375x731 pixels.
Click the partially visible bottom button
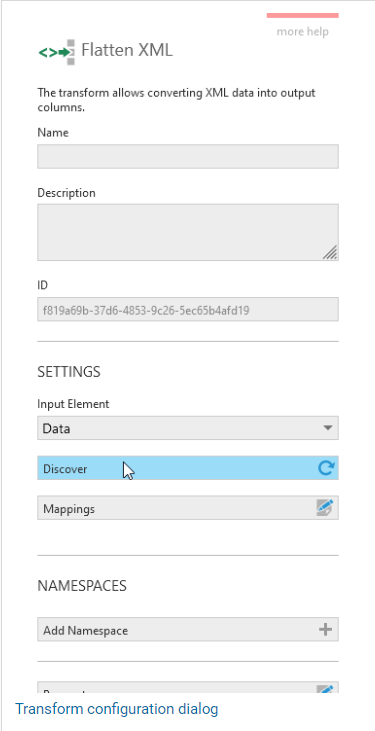(188, 687)
